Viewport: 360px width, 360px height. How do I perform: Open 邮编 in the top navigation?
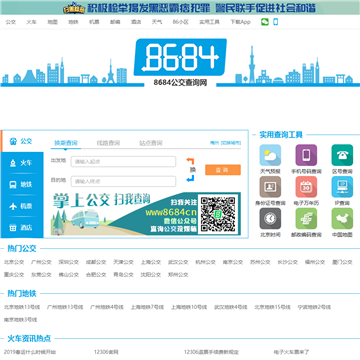click(x=115, y=22)
